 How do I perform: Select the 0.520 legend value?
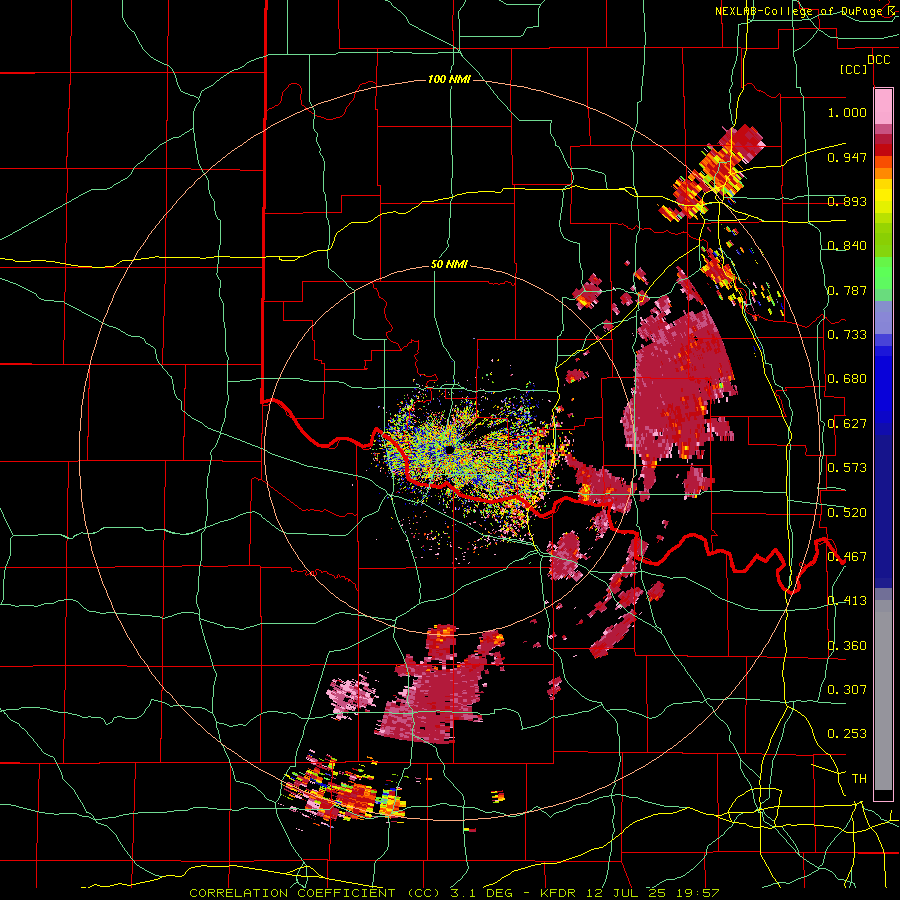coord(847,513)
